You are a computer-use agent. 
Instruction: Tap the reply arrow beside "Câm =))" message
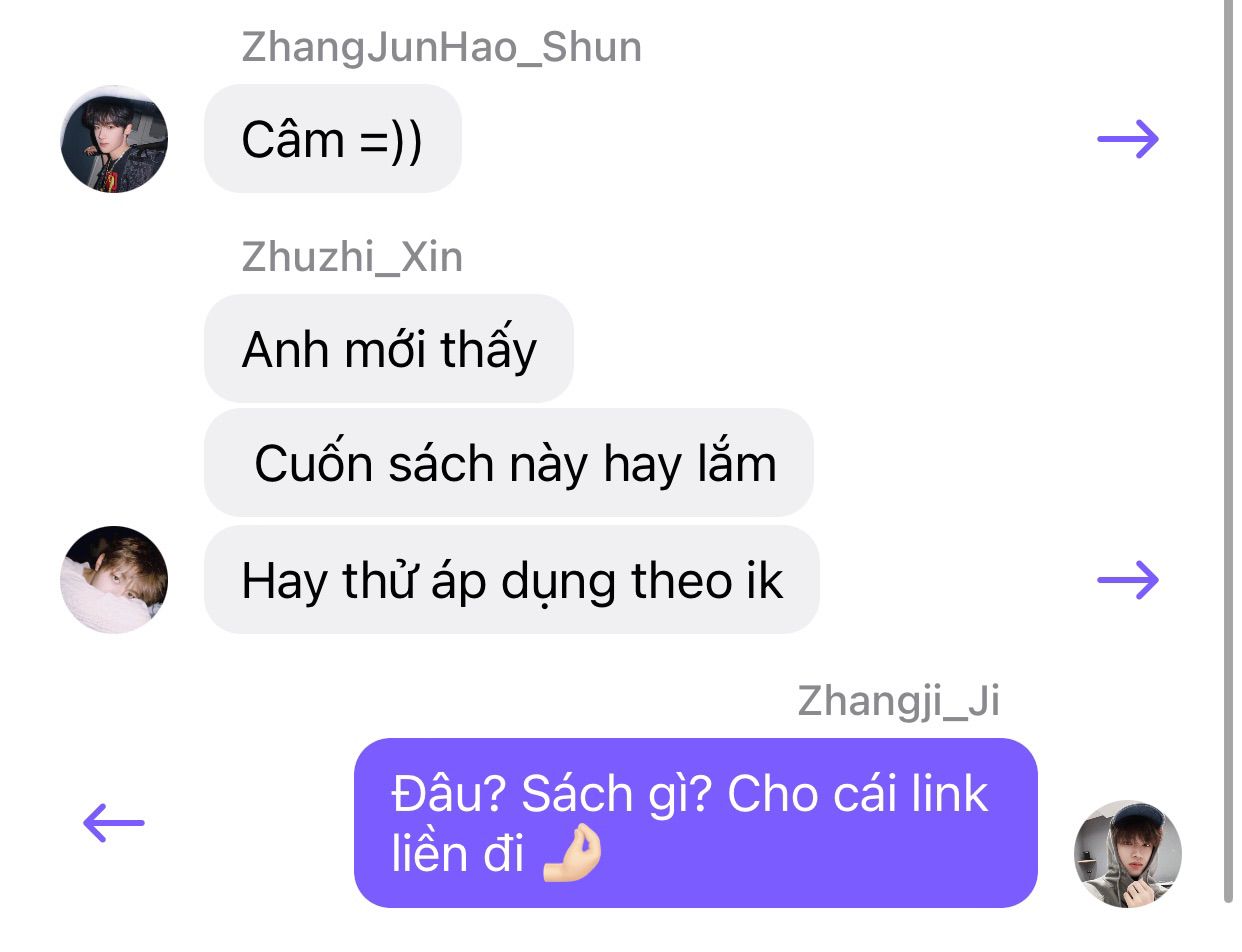(x=1128, y=139)
